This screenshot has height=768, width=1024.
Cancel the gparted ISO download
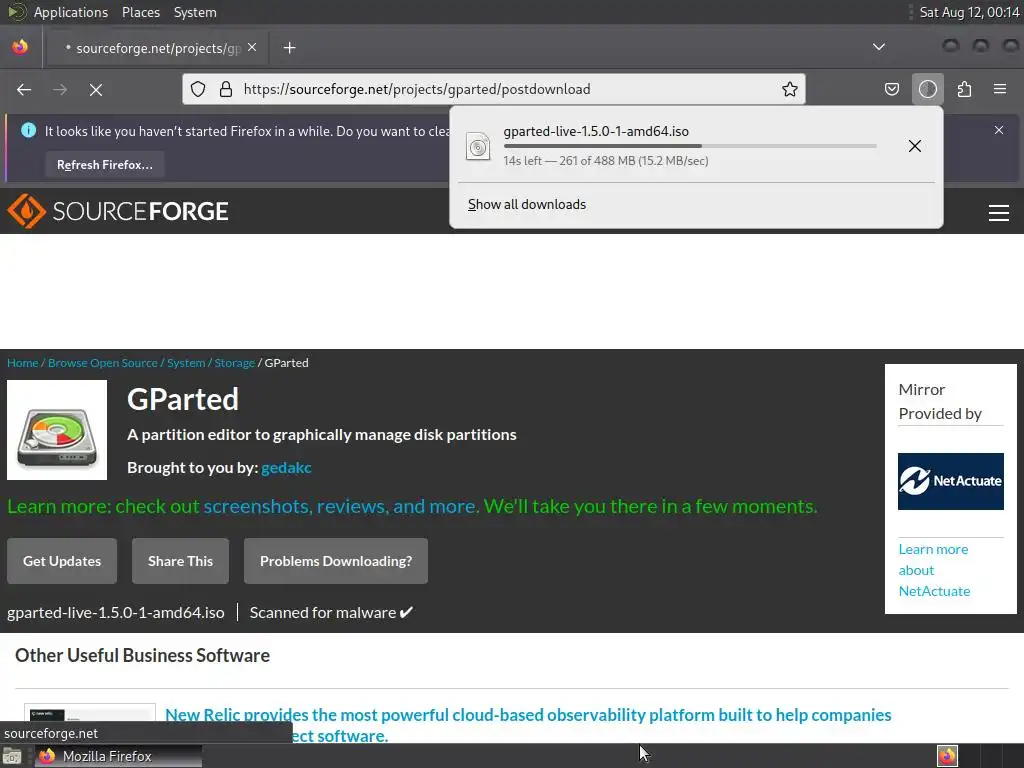tap(915, 146)
